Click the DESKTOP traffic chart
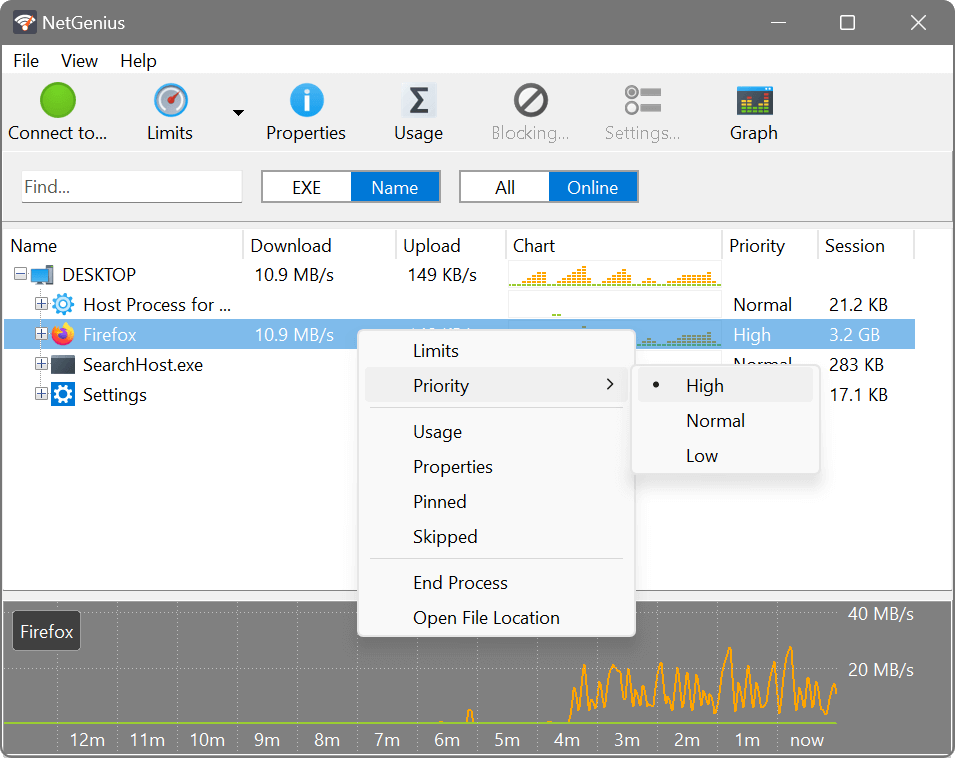Viewport: 955px width, 758px height. pyautogui.click(x=615, y=275)
